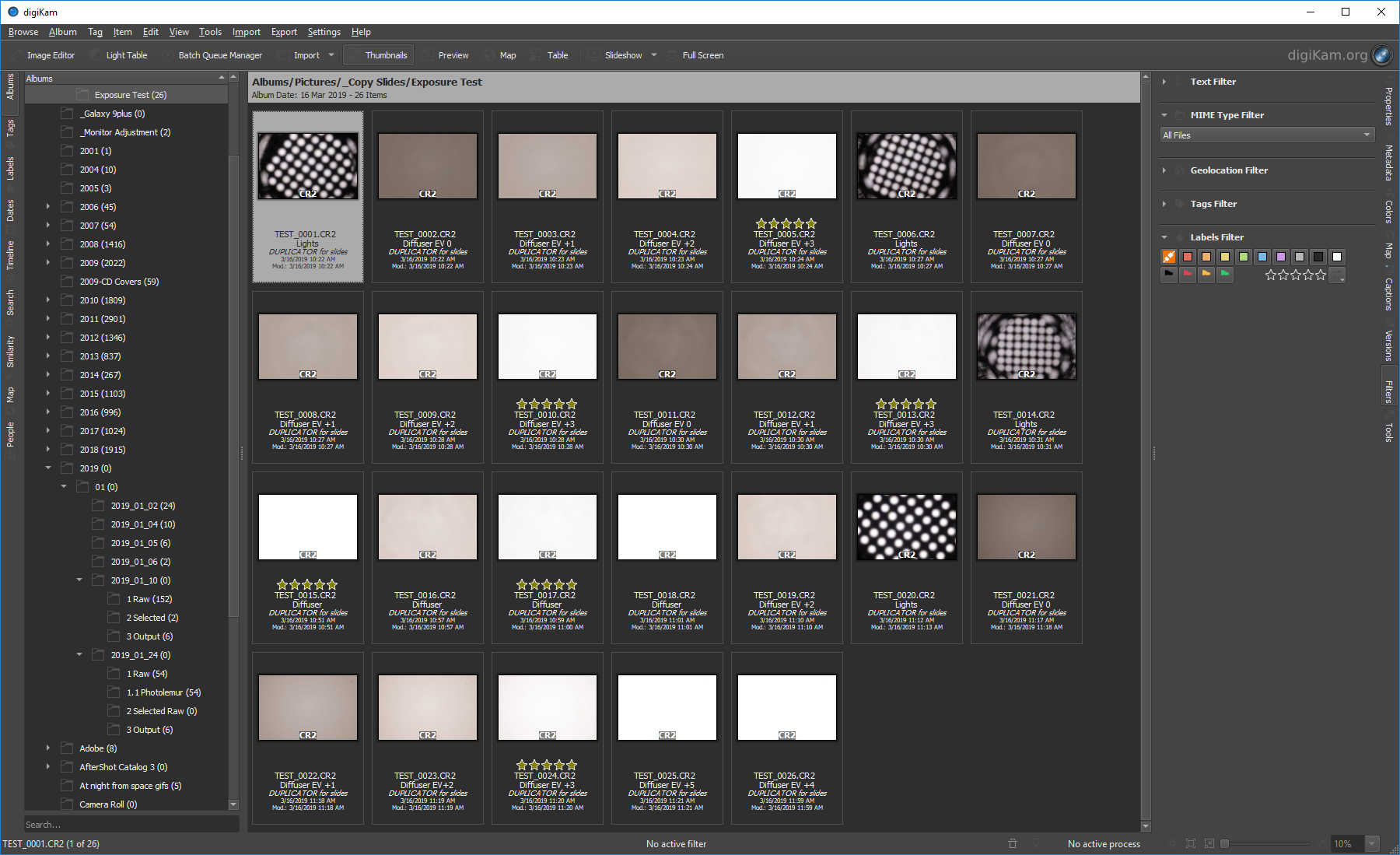Select the blue color label swatch
Image resolution: width=1400 pixels, height=855 pixels.
(1262, 257)
